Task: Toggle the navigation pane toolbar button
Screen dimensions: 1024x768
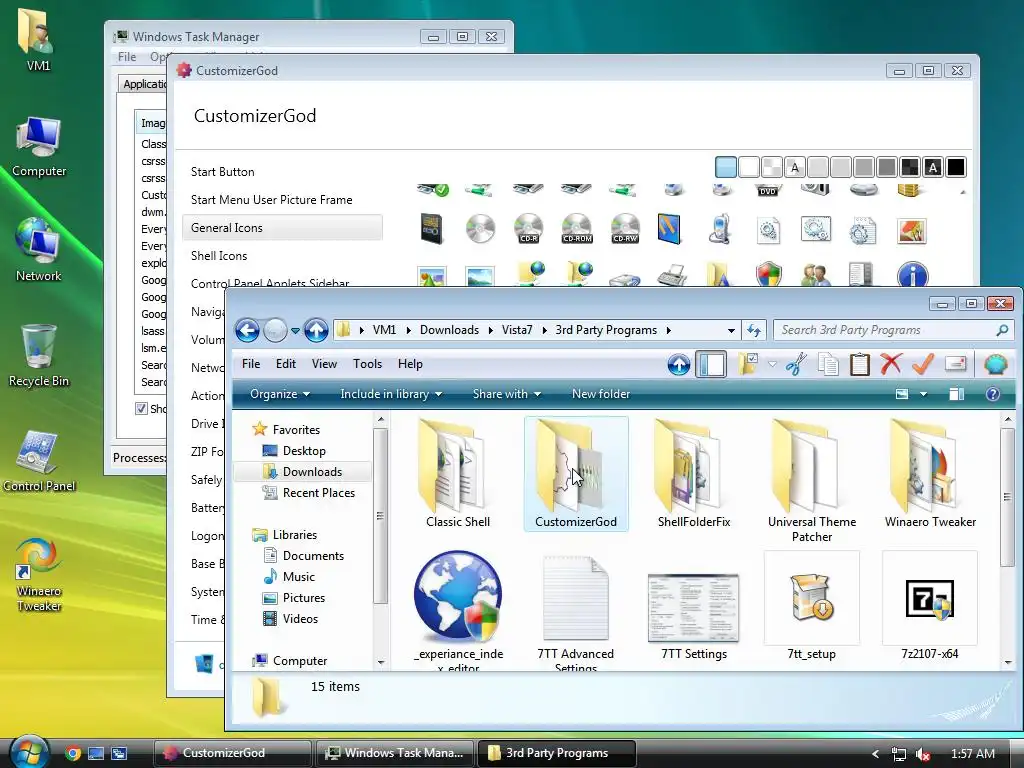Action: tap(711, 364)
